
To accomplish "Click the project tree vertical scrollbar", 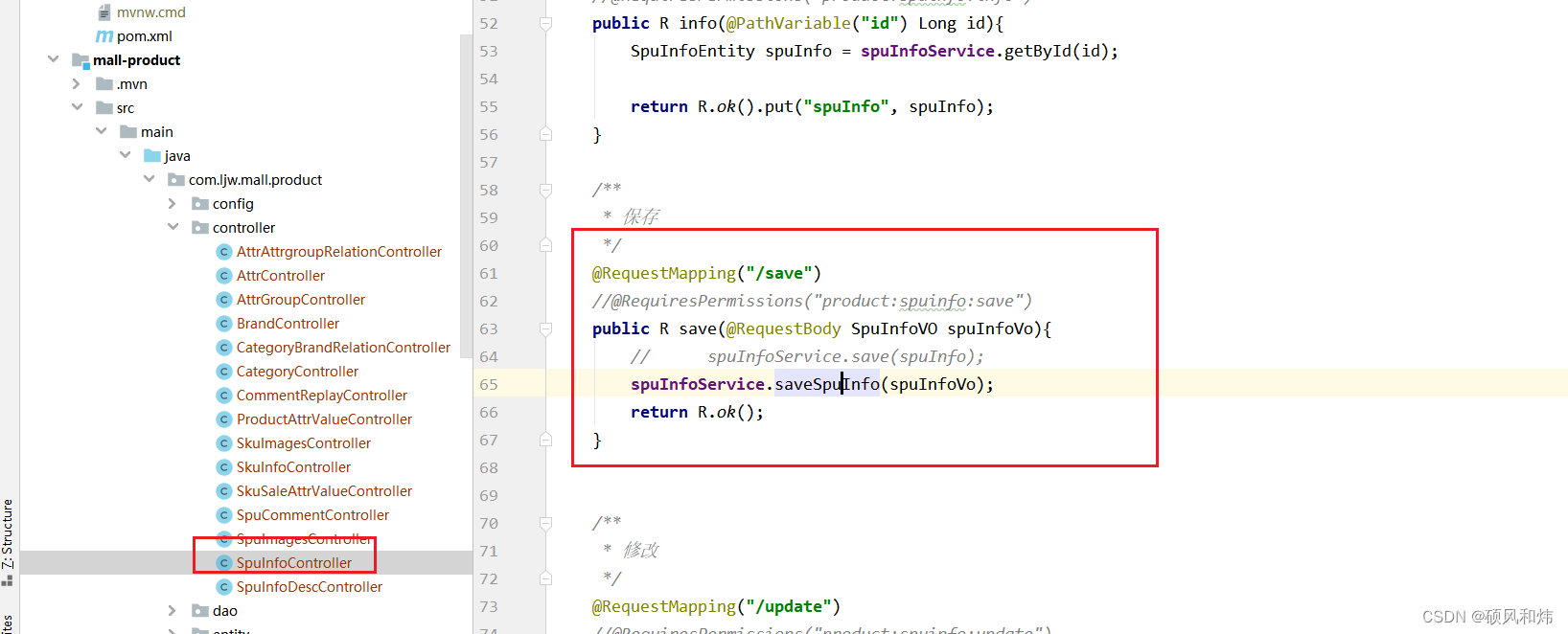I will click(467, 196).
